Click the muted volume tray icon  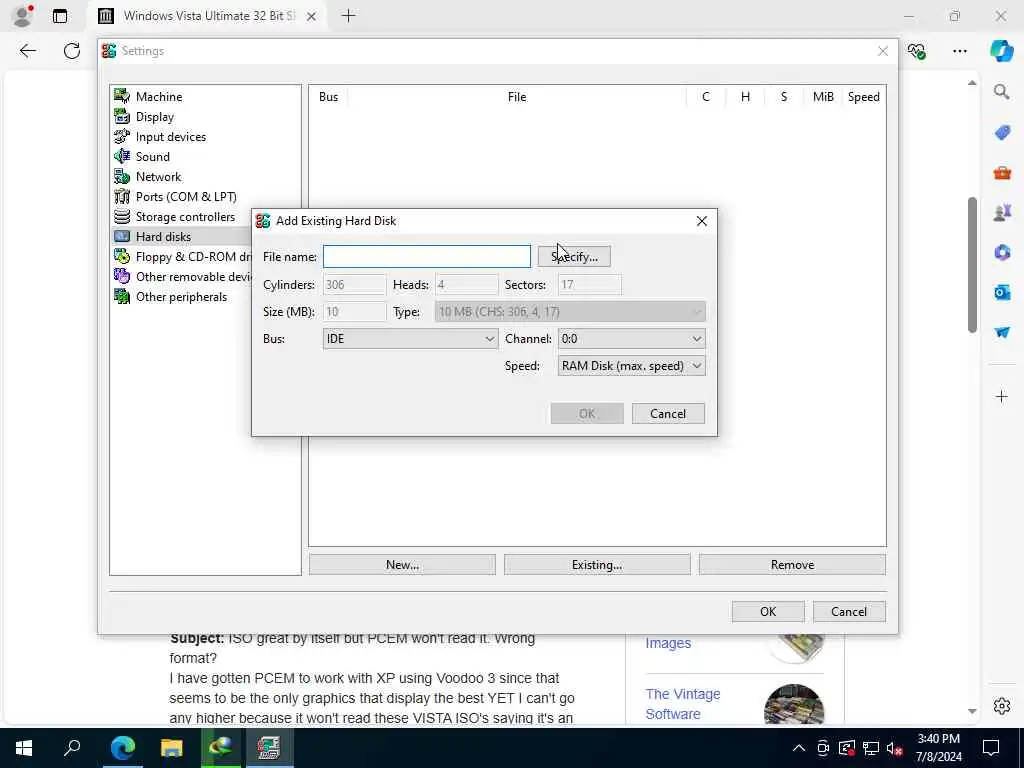895,748
